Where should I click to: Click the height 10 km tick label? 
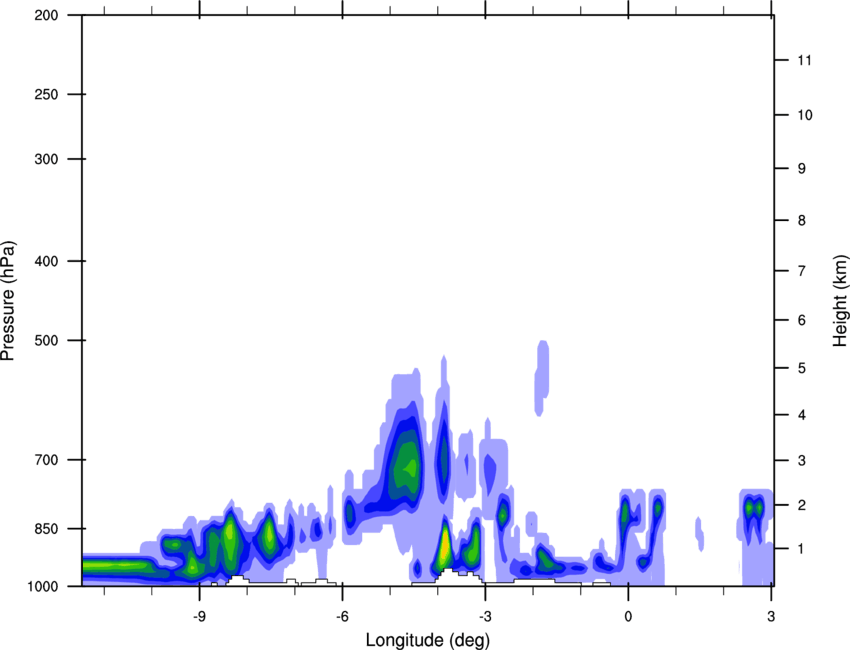coord(804,115)
